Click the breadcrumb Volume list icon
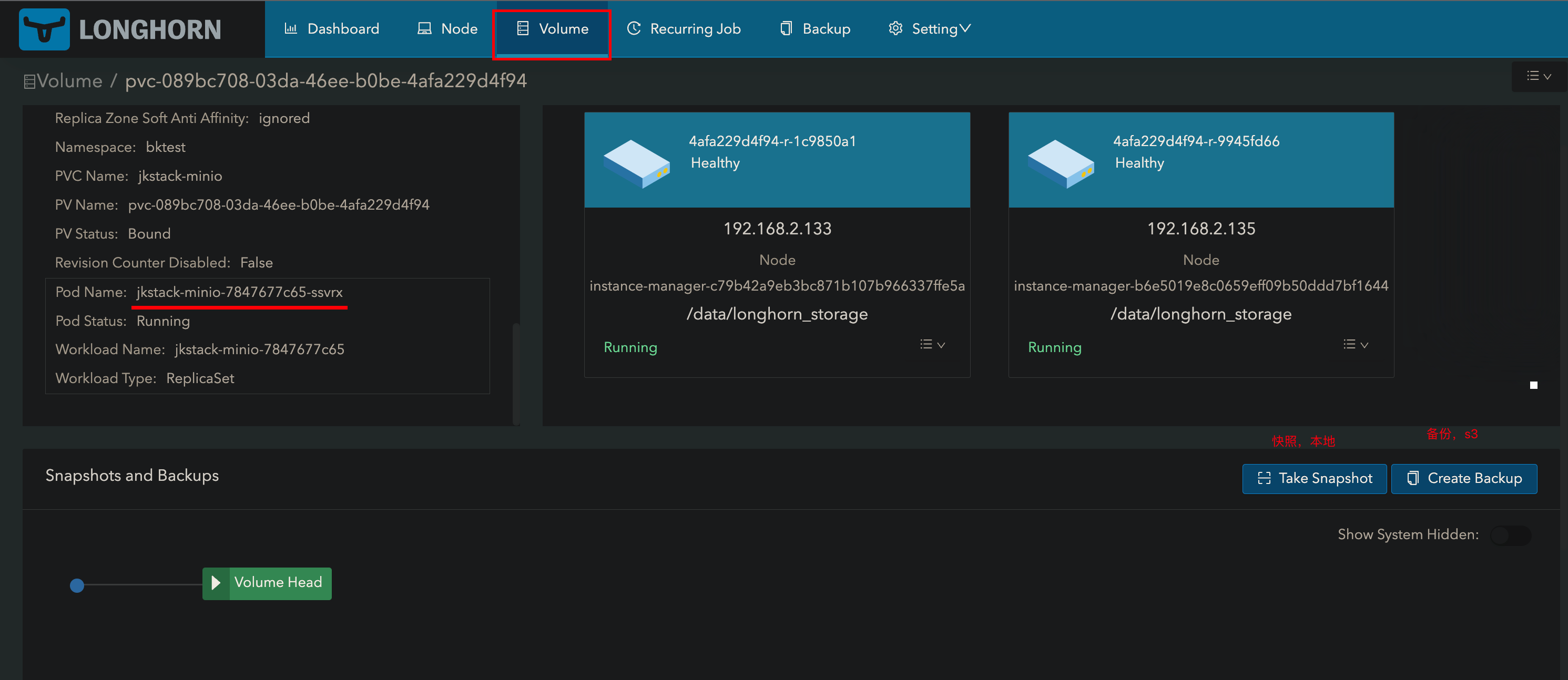The image size is (1568, 680). click(x=29, y=81)
